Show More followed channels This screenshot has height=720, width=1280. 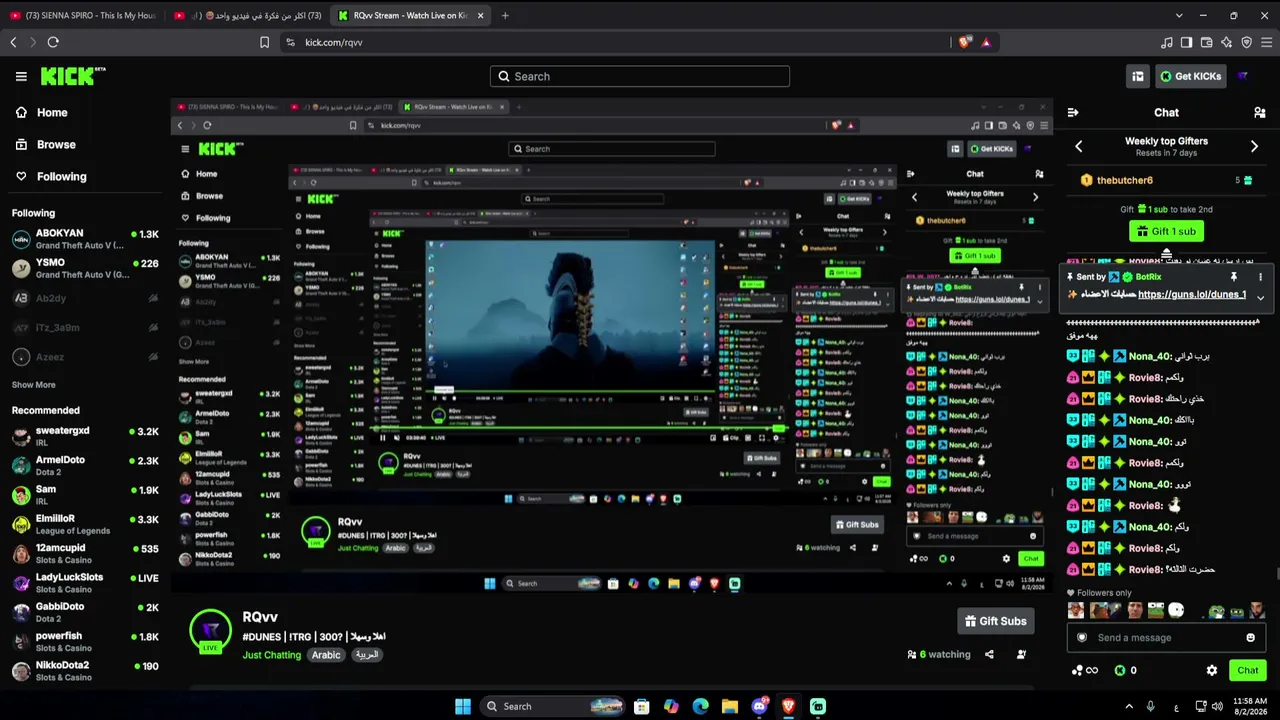34,385
